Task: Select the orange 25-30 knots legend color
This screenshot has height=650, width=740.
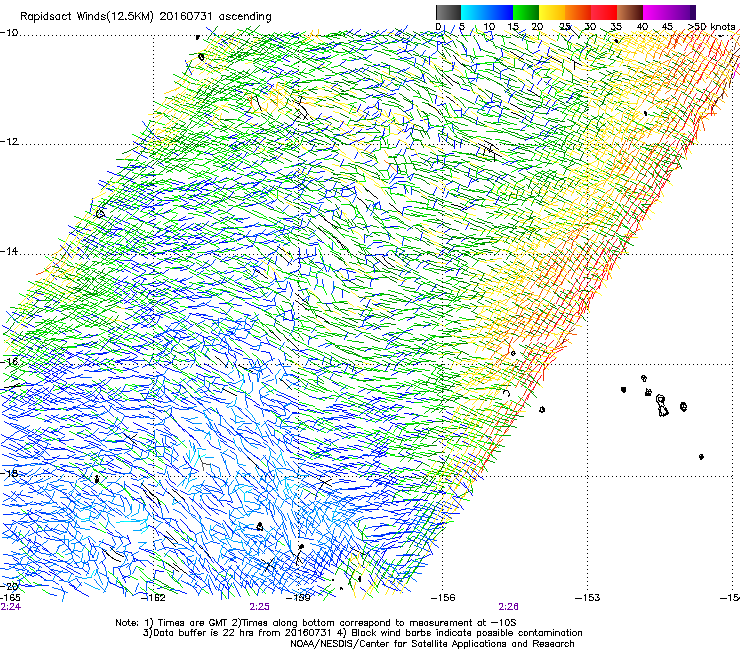Action: click(578, 12)
